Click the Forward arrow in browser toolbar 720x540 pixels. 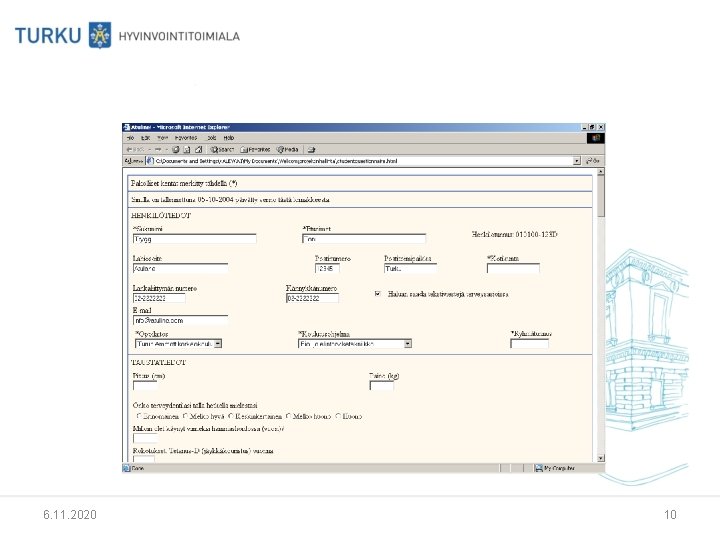tap(158, 150)
